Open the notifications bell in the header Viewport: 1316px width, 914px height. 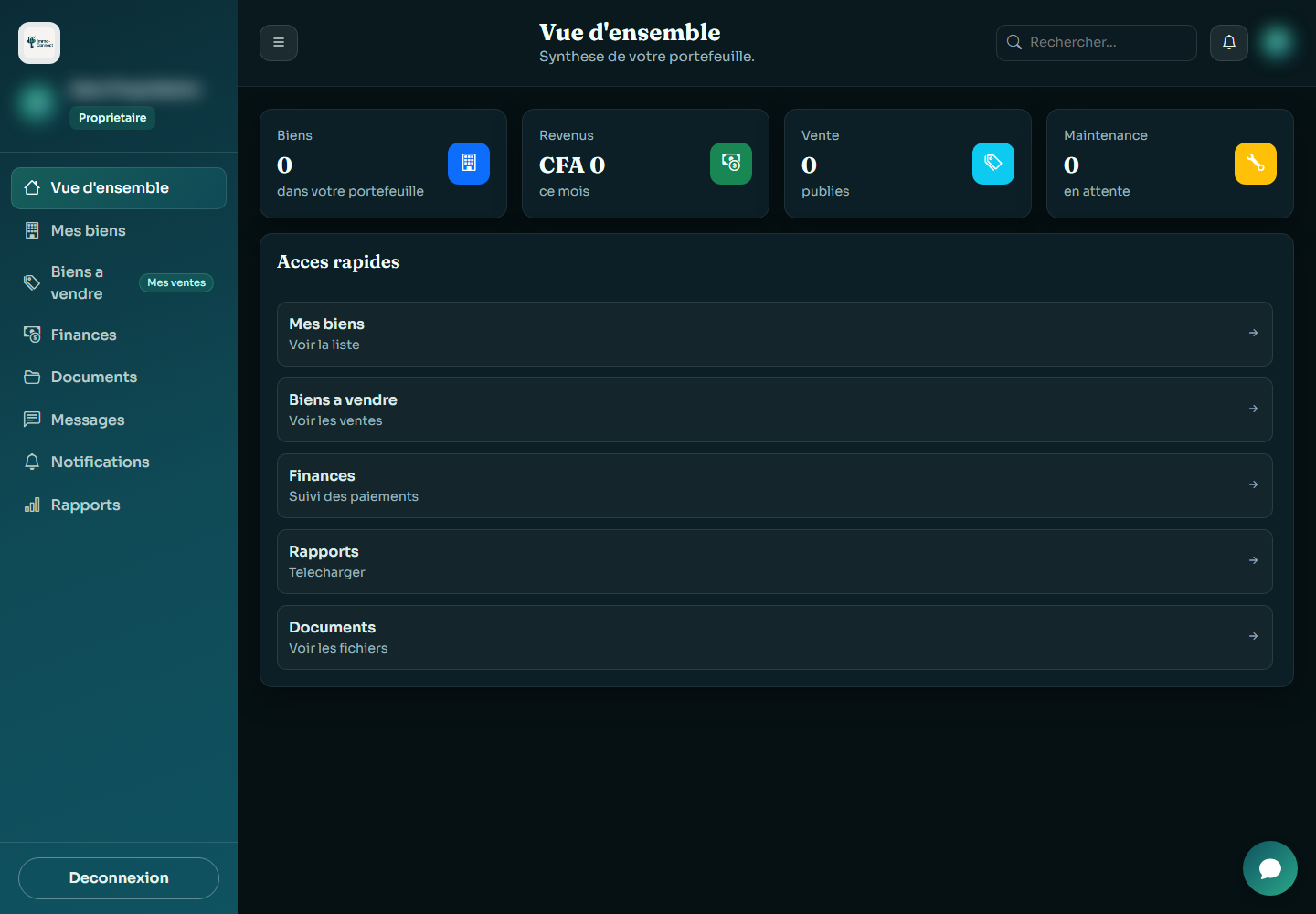click(x=1229, y=43)
